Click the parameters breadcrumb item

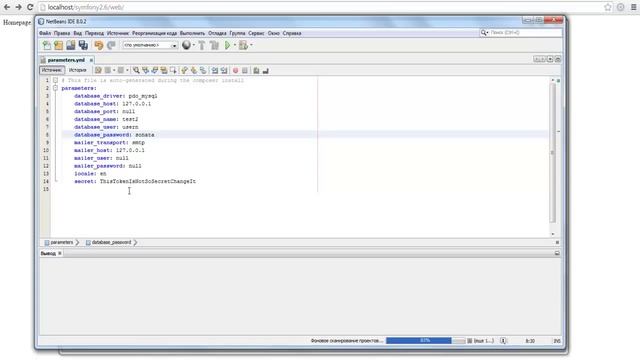59,242
